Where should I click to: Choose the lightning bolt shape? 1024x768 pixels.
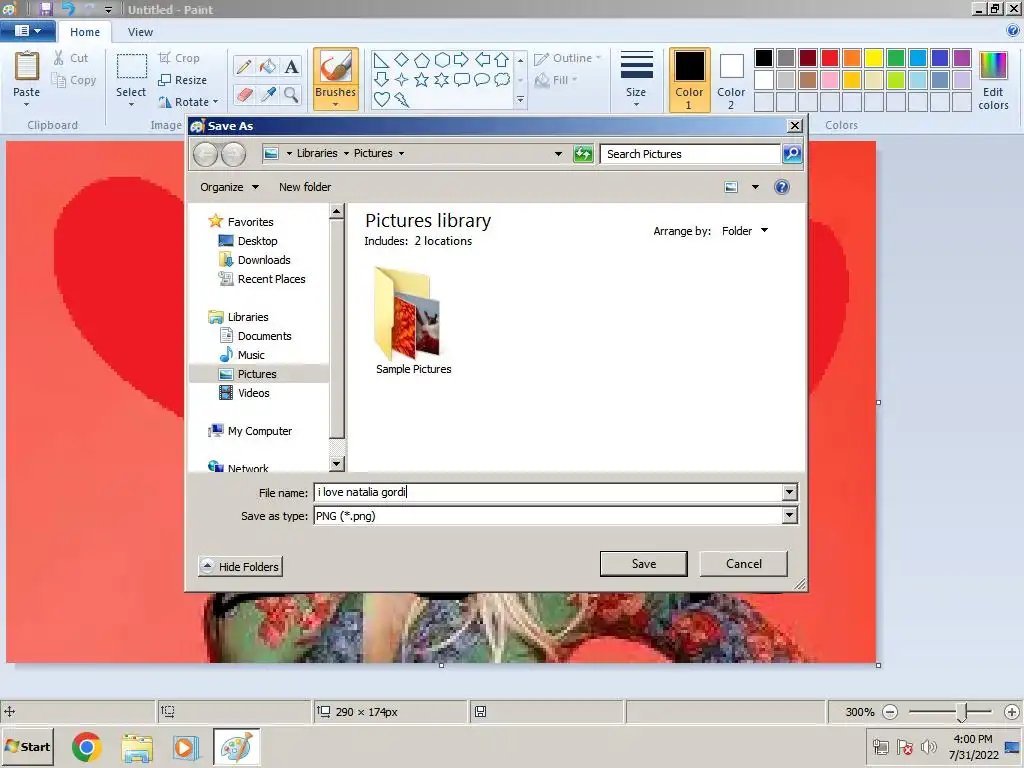tap(402, 99)
